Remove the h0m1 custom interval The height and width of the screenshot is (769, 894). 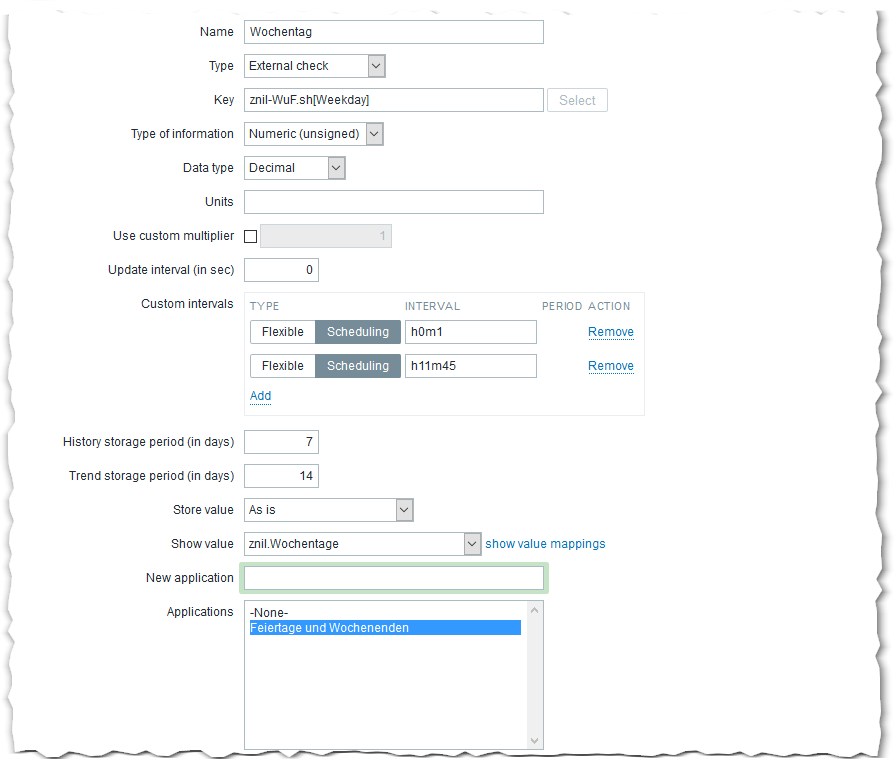tap(610, 332)
